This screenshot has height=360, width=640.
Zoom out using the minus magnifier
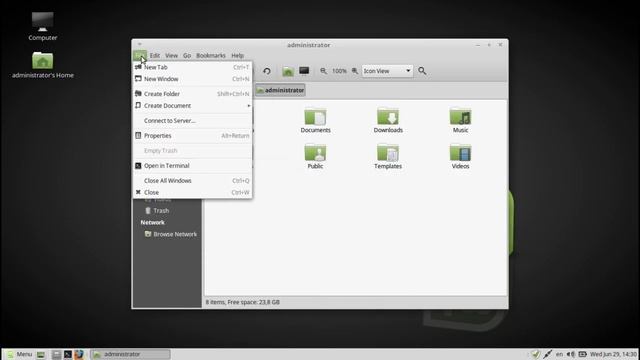click(323, 71)
